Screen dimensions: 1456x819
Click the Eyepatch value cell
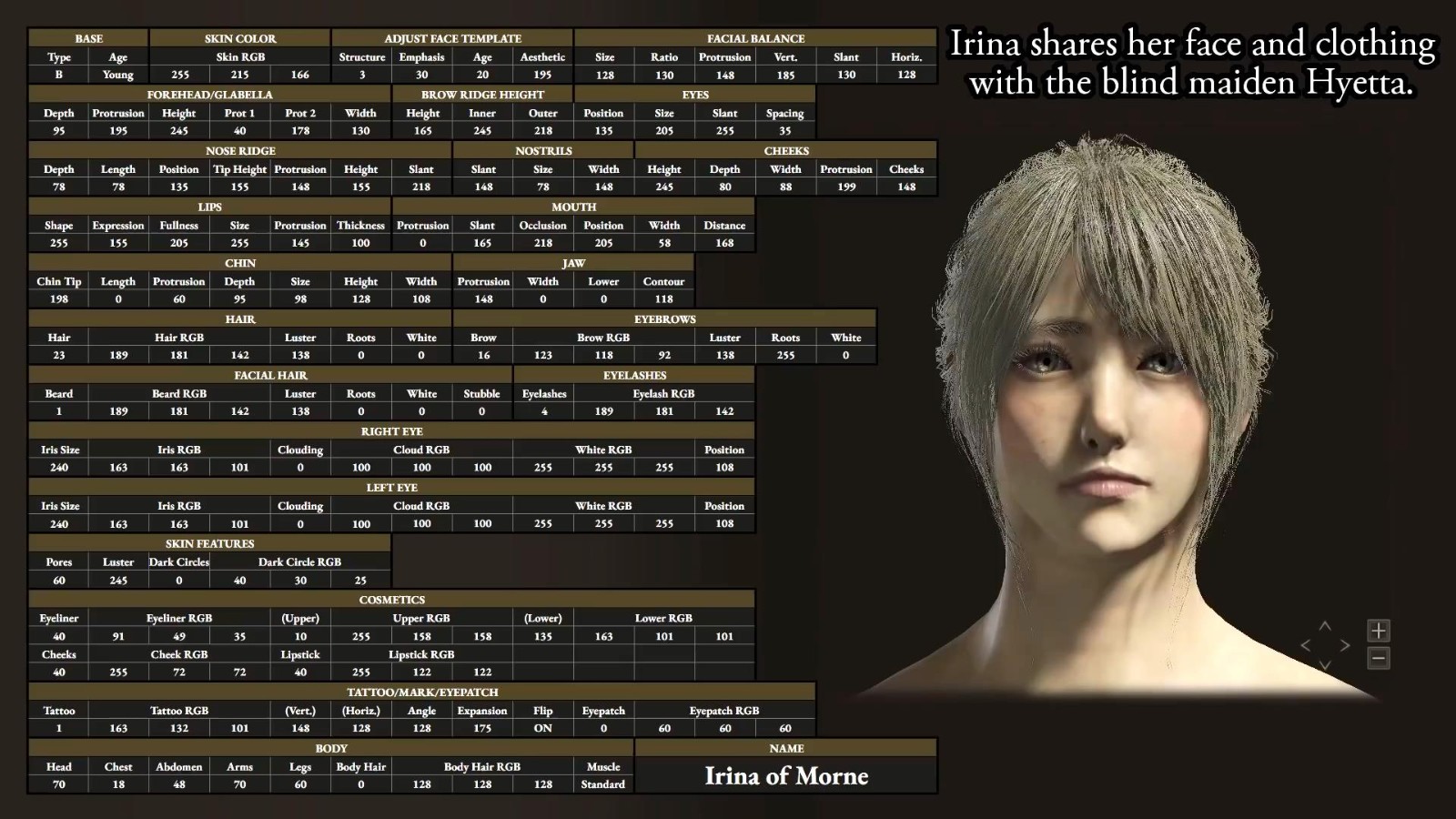pyautogui.click(x=602, y=728)
